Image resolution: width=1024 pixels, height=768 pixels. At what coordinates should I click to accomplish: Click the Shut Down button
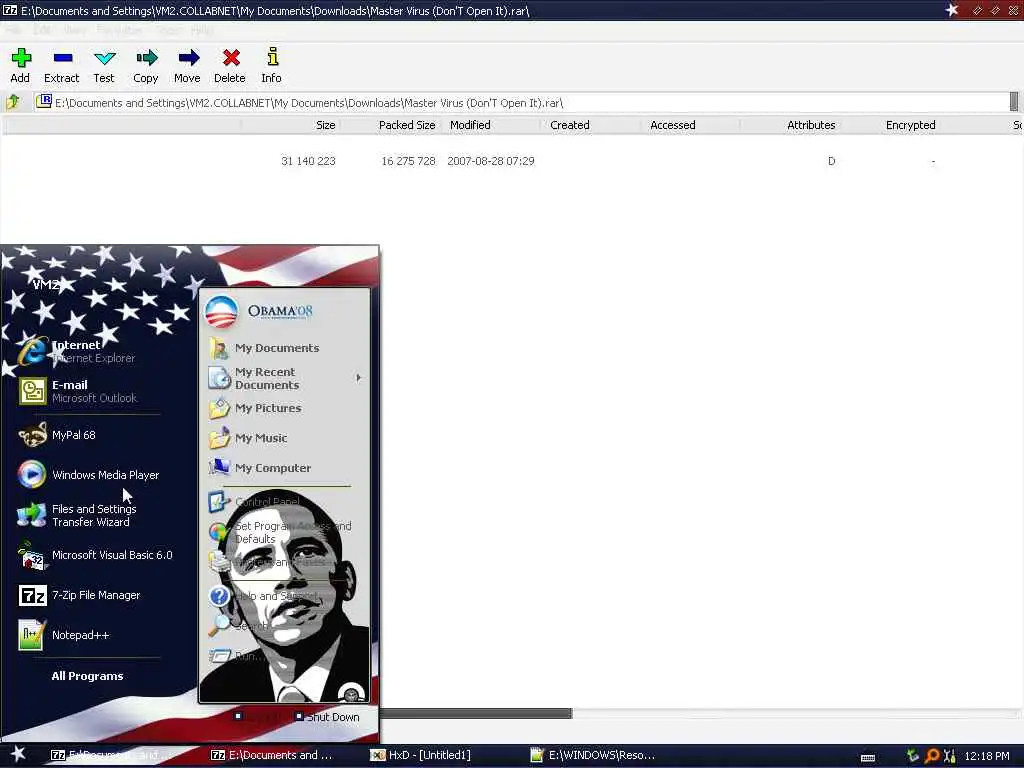327,716
